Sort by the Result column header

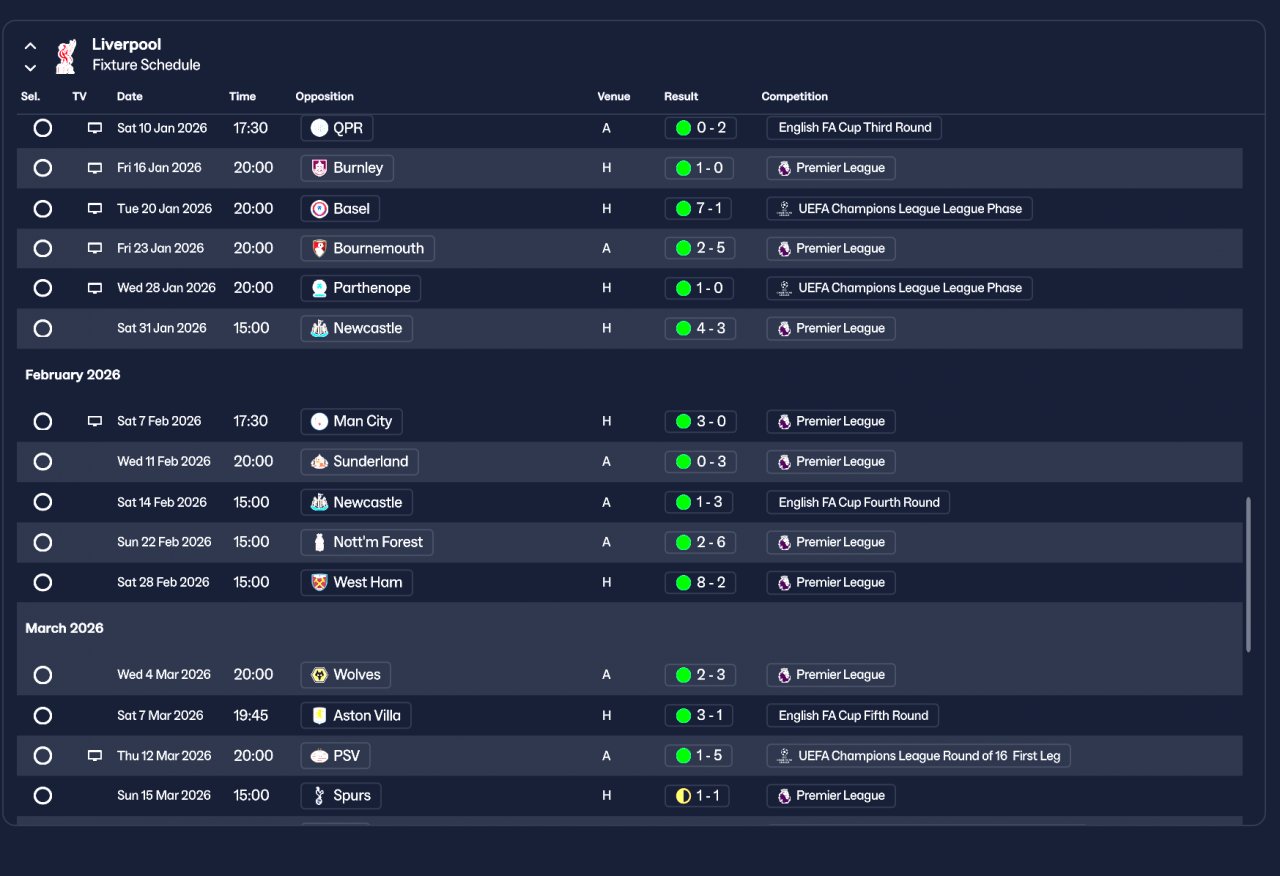(681, 97)
